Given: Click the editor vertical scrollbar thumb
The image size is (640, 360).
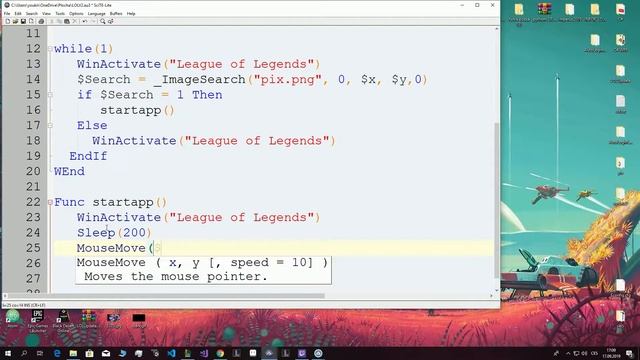Looking at the screenshot, I should tap(496, 200).
